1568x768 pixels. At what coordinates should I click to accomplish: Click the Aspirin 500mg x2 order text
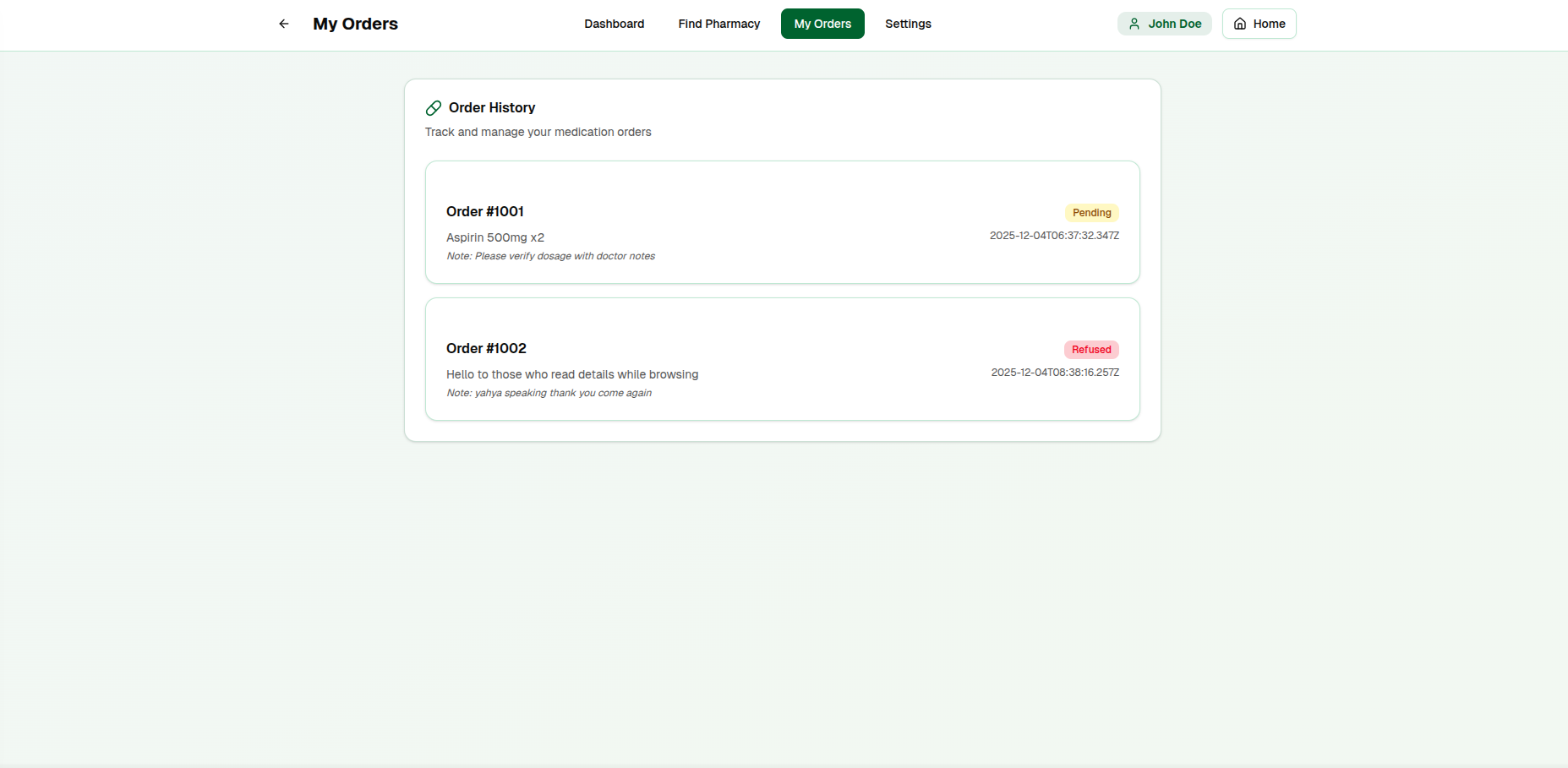495,237
